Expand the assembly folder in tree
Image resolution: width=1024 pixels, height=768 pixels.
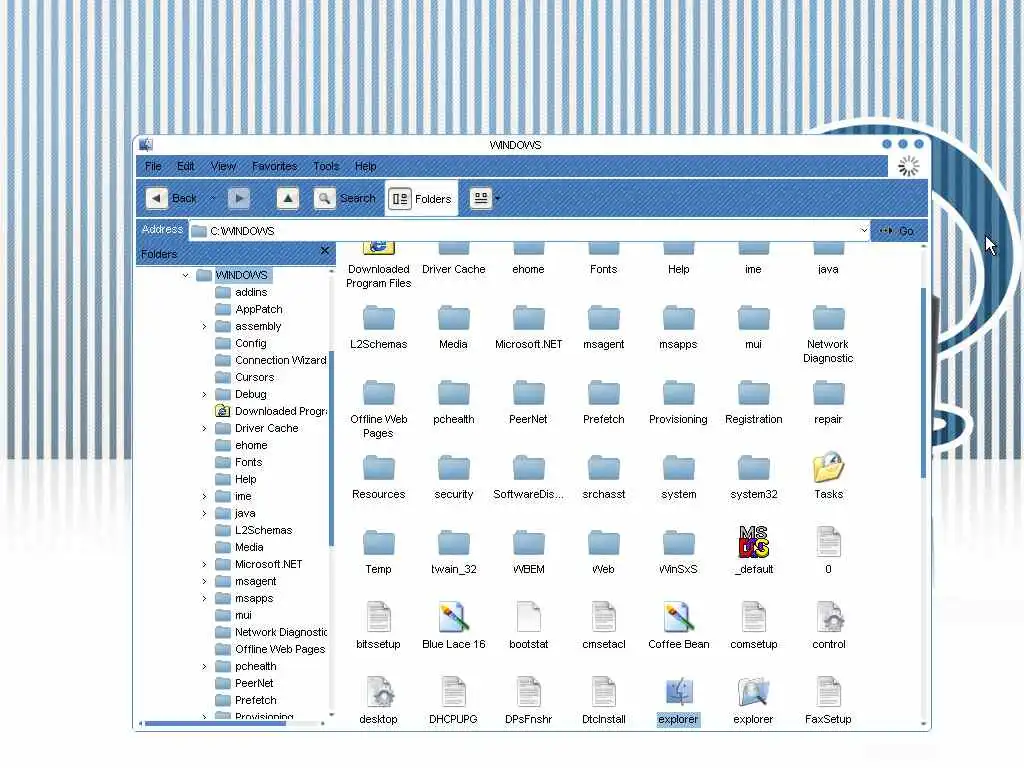pos(204,326)
